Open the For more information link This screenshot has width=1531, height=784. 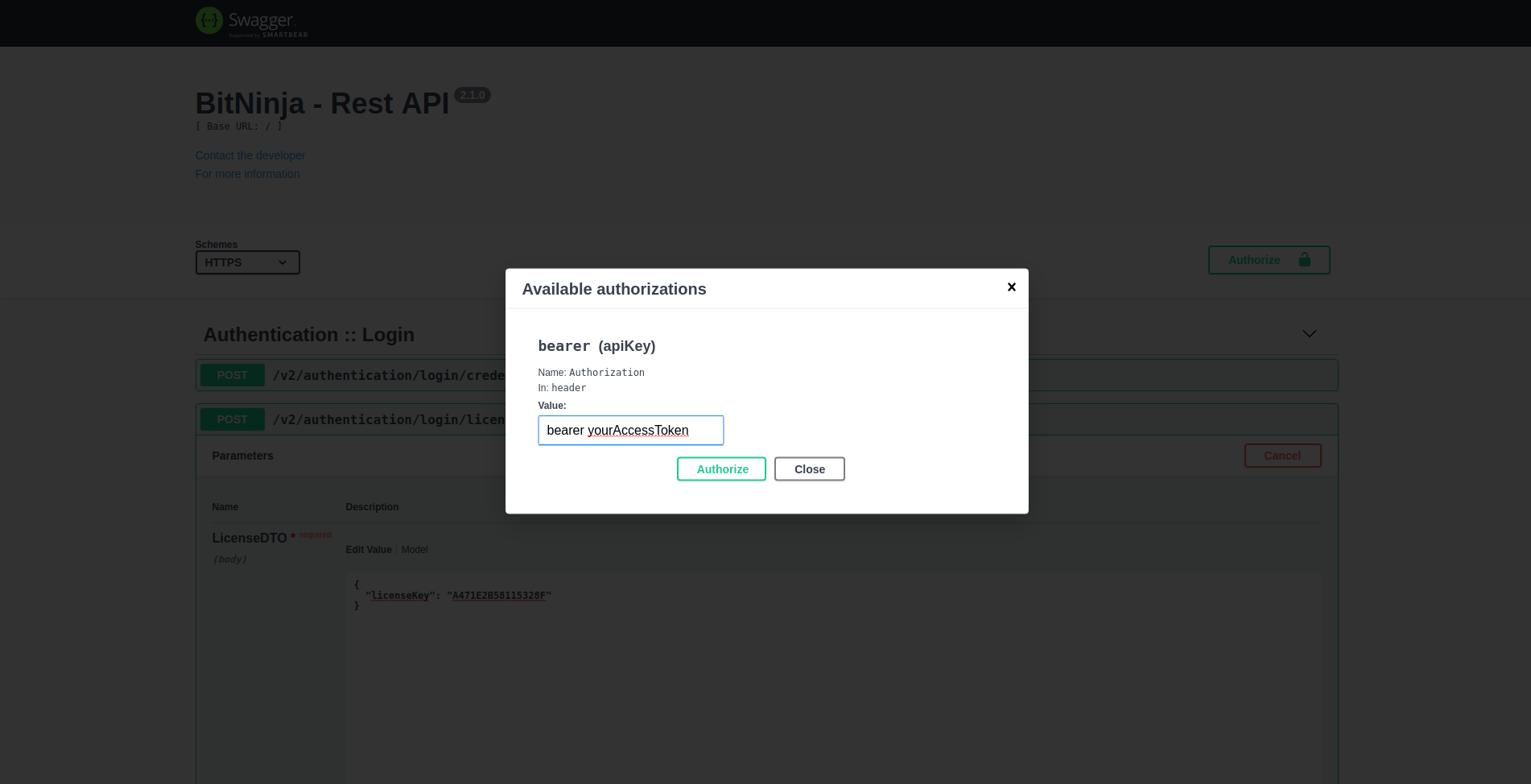[x=248, y=174]
